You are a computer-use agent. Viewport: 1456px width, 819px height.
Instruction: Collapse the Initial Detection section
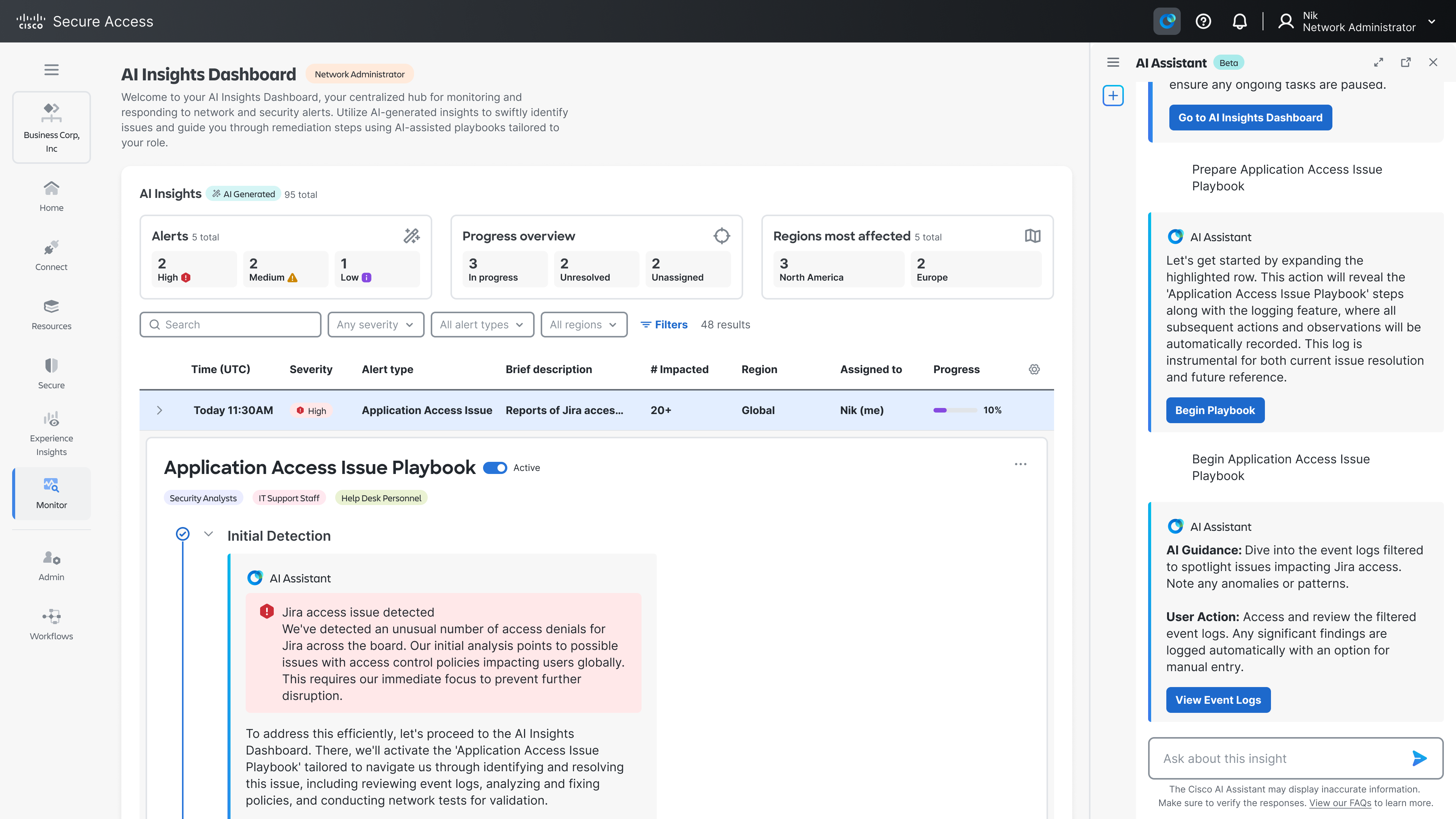(209, 534)
